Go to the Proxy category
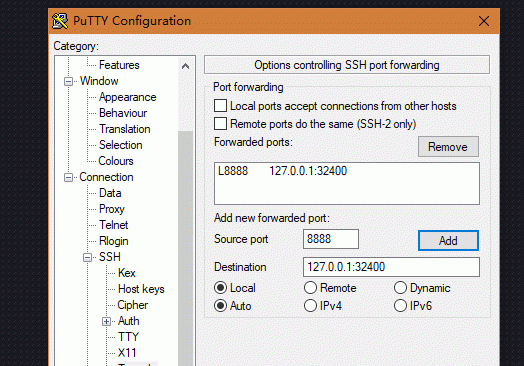Screen dimensions: 524x366 click(x=112, y=209)
